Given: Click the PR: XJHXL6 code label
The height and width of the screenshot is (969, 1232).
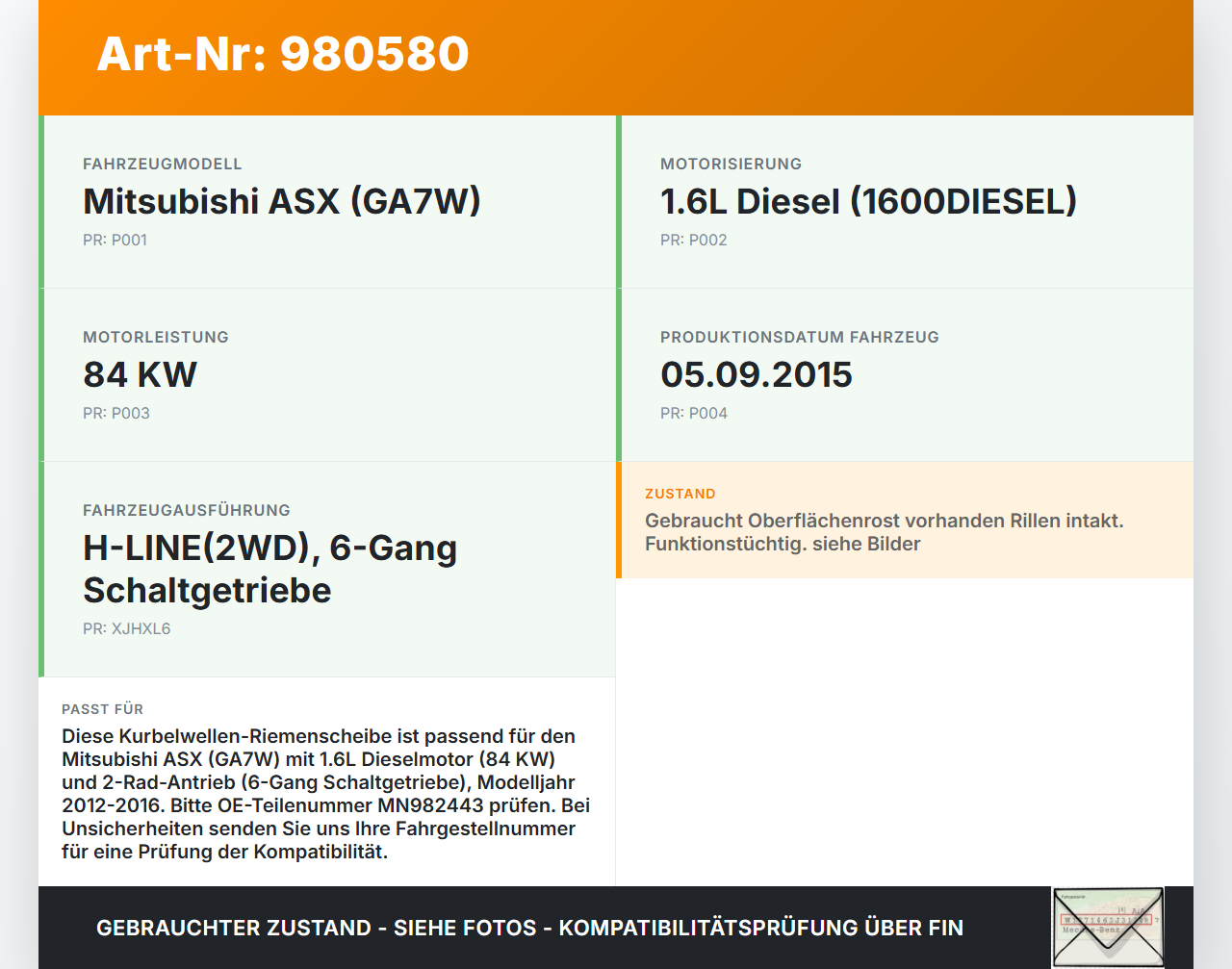Looking at the screenshot, I should pyautogui.click(x=127, y=628).
